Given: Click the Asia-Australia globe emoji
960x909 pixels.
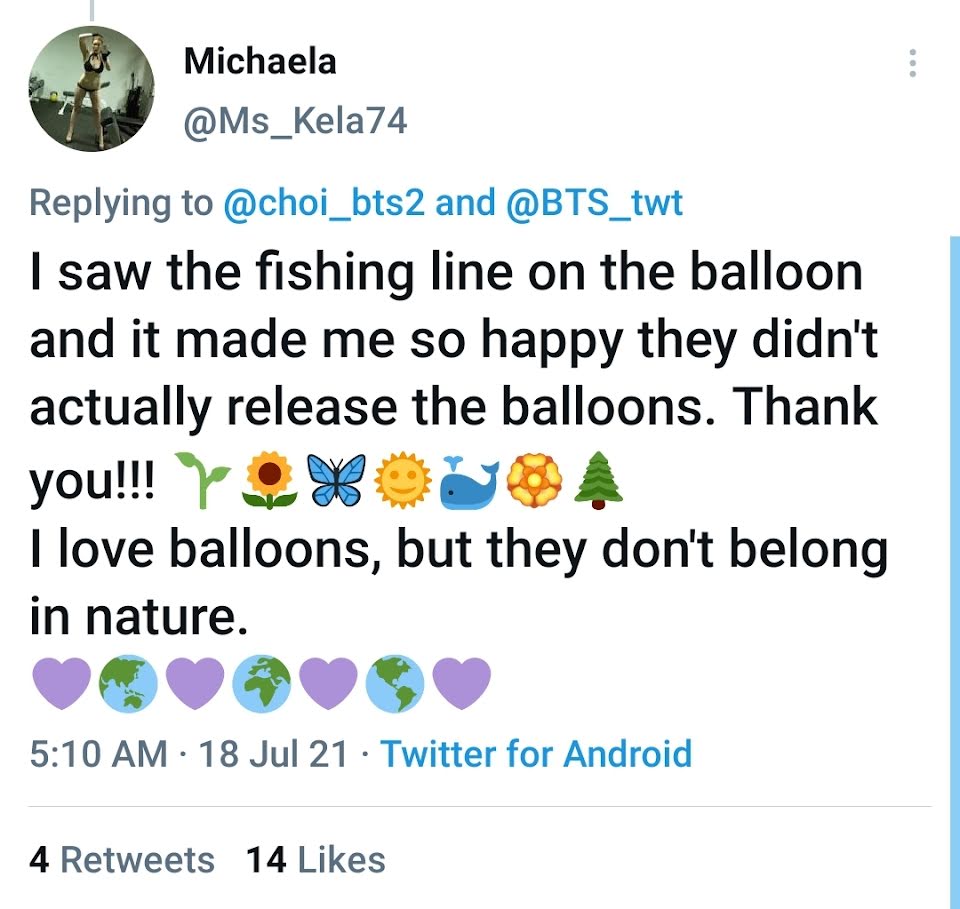Looking at the screenshot, I should click(x=129, y=684).
